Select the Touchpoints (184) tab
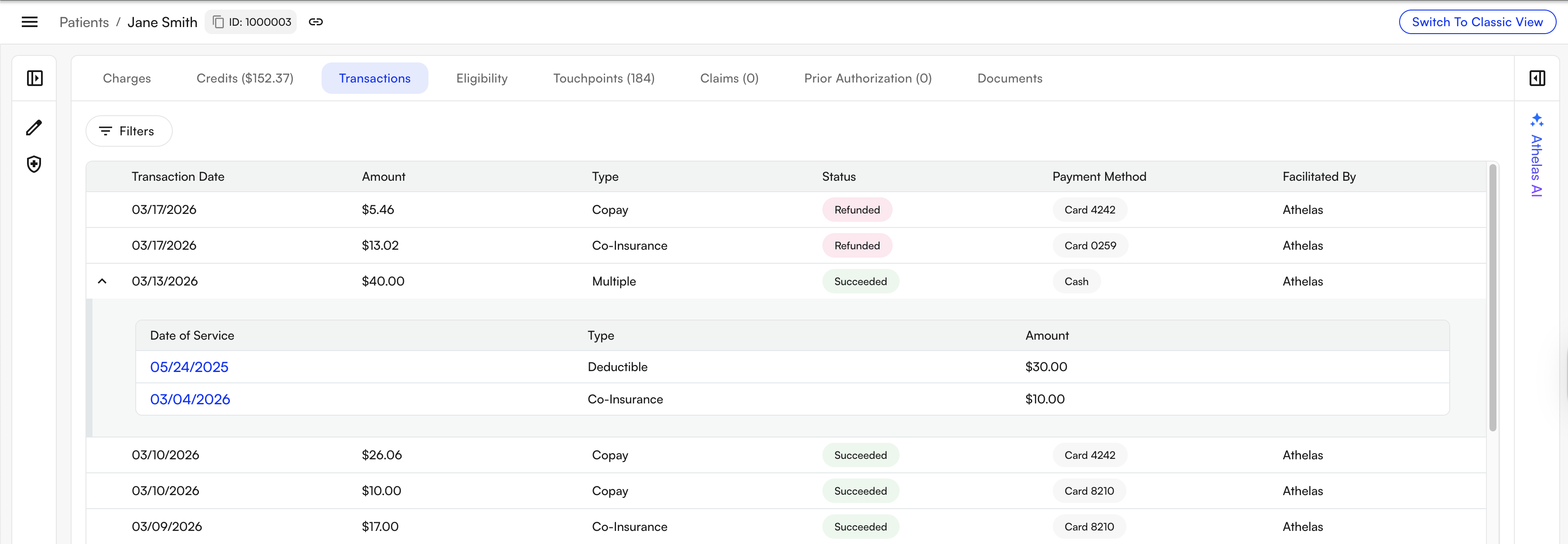 point(604,78)
